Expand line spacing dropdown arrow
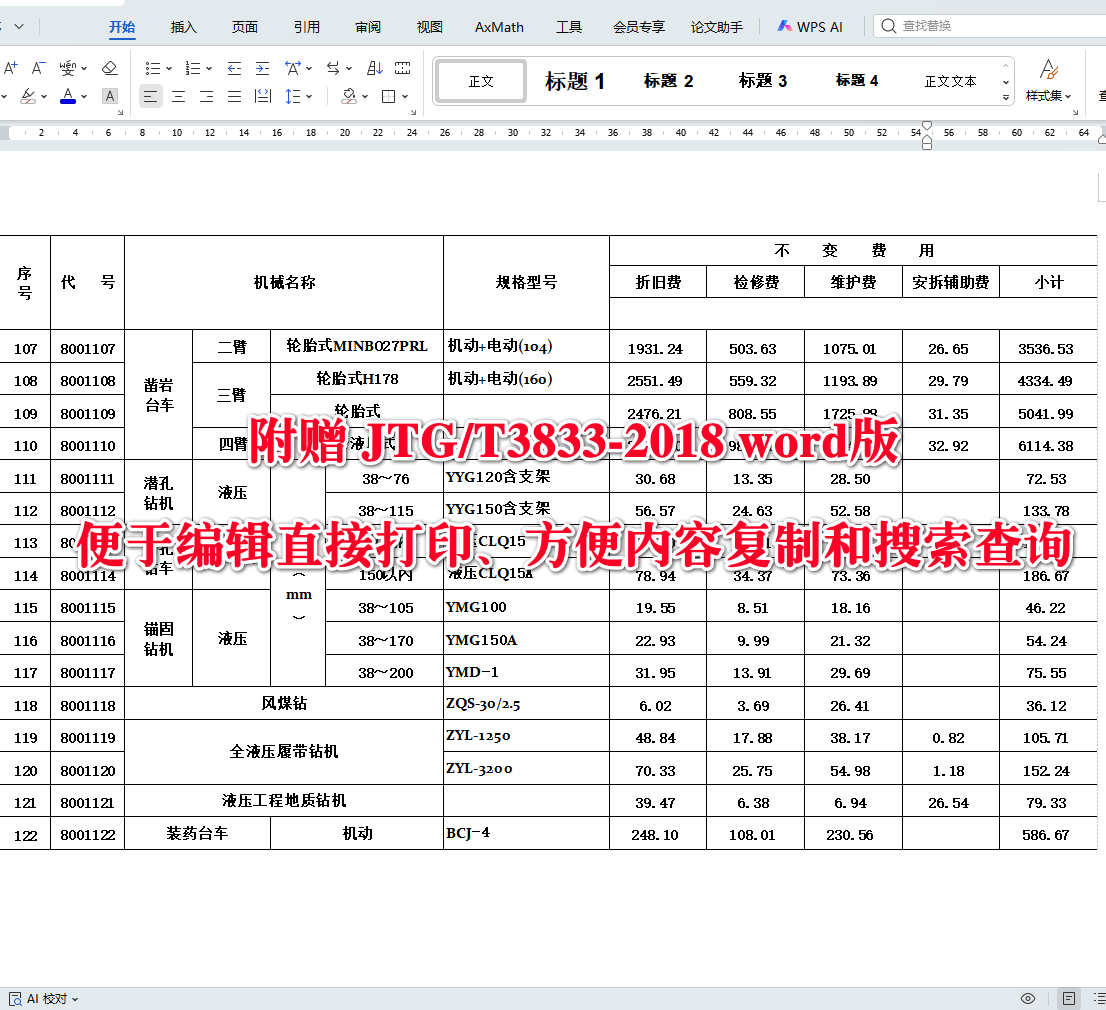1106x1010 pixels. point(309,97)
